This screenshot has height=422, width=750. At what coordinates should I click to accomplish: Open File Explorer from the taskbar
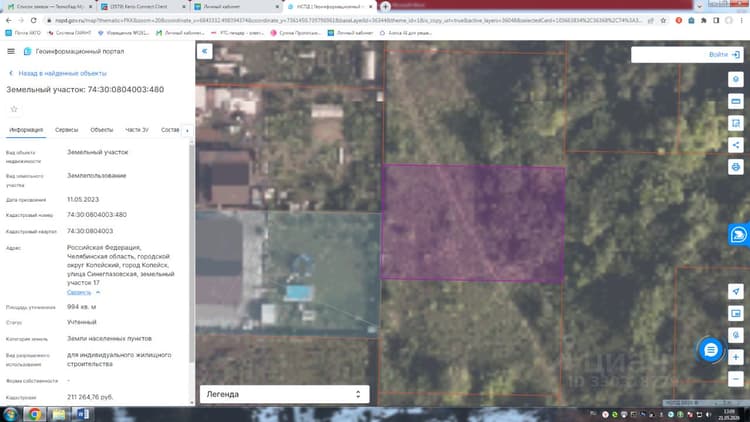tap(58, 414)
